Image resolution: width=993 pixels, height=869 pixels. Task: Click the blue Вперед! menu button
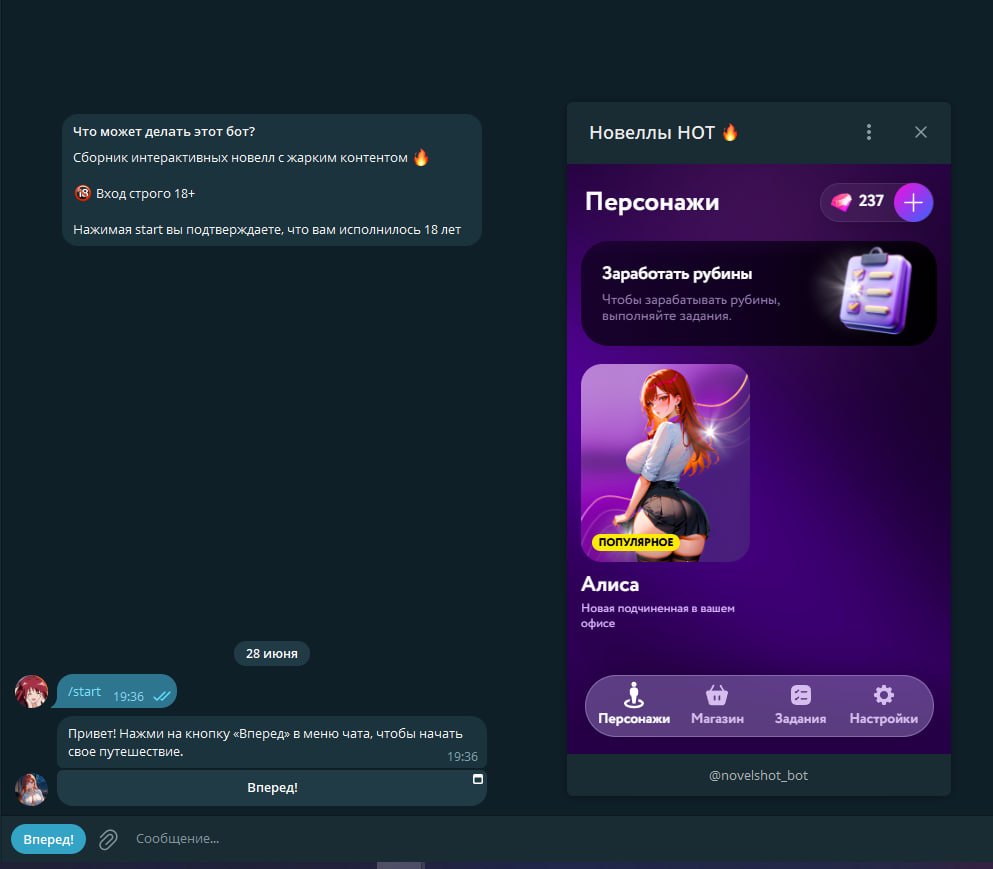[48, 839]
